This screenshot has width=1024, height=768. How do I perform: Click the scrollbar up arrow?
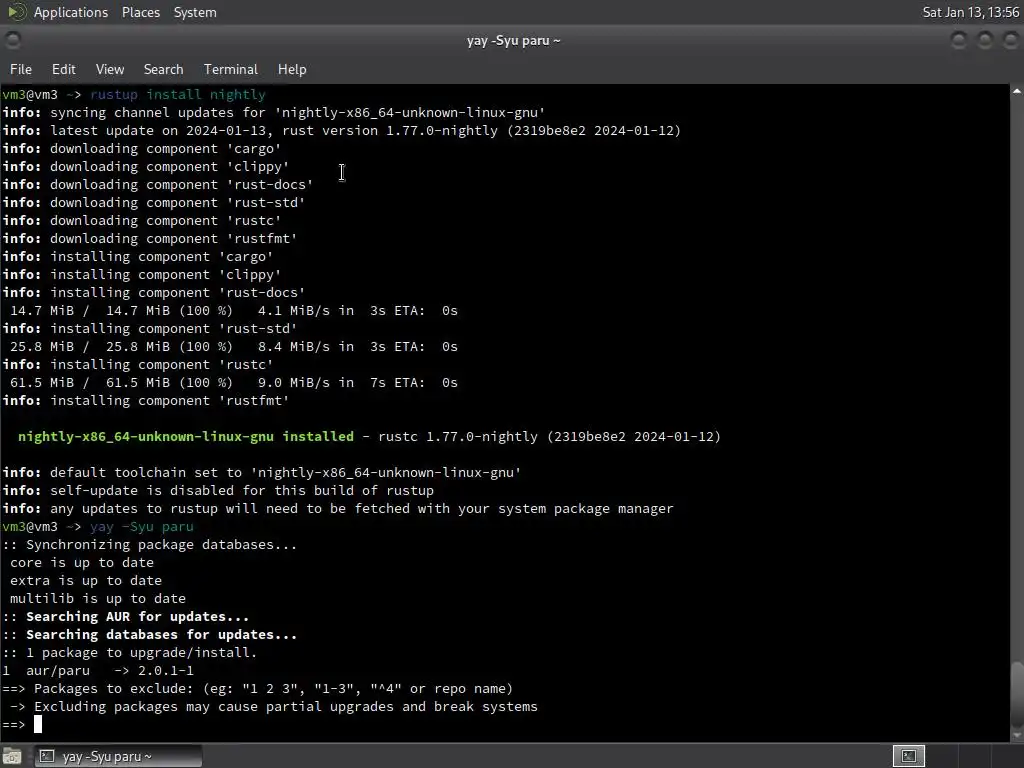coord(1017,91)
